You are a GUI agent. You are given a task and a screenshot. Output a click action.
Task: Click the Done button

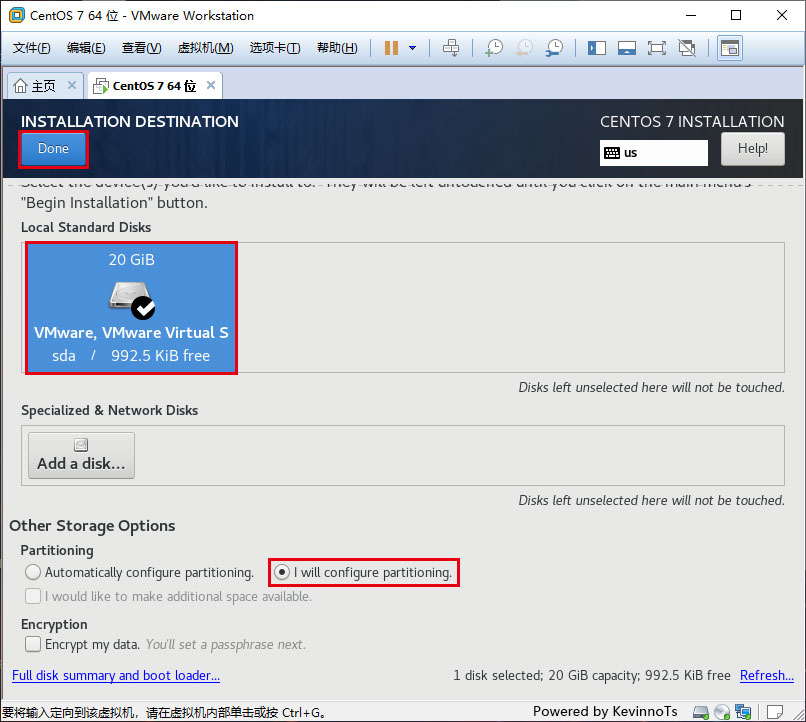click(53, 149)
